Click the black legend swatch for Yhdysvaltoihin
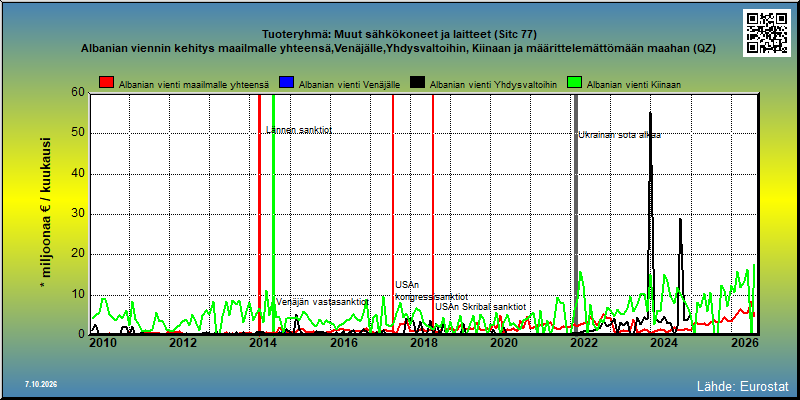800x400 pixels. (x=418, y=83)
